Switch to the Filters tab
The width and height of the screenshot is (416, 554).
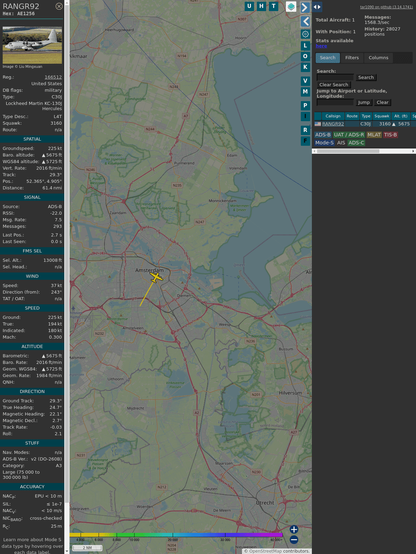click(x=352, y=58)
